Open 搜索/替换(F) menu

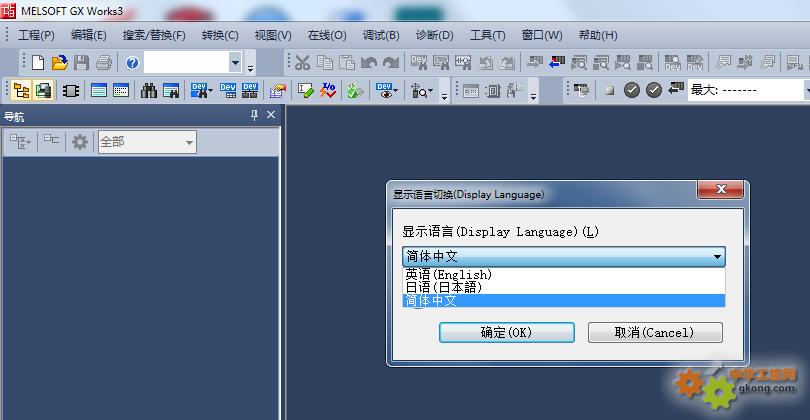click(x=154, y=35)
